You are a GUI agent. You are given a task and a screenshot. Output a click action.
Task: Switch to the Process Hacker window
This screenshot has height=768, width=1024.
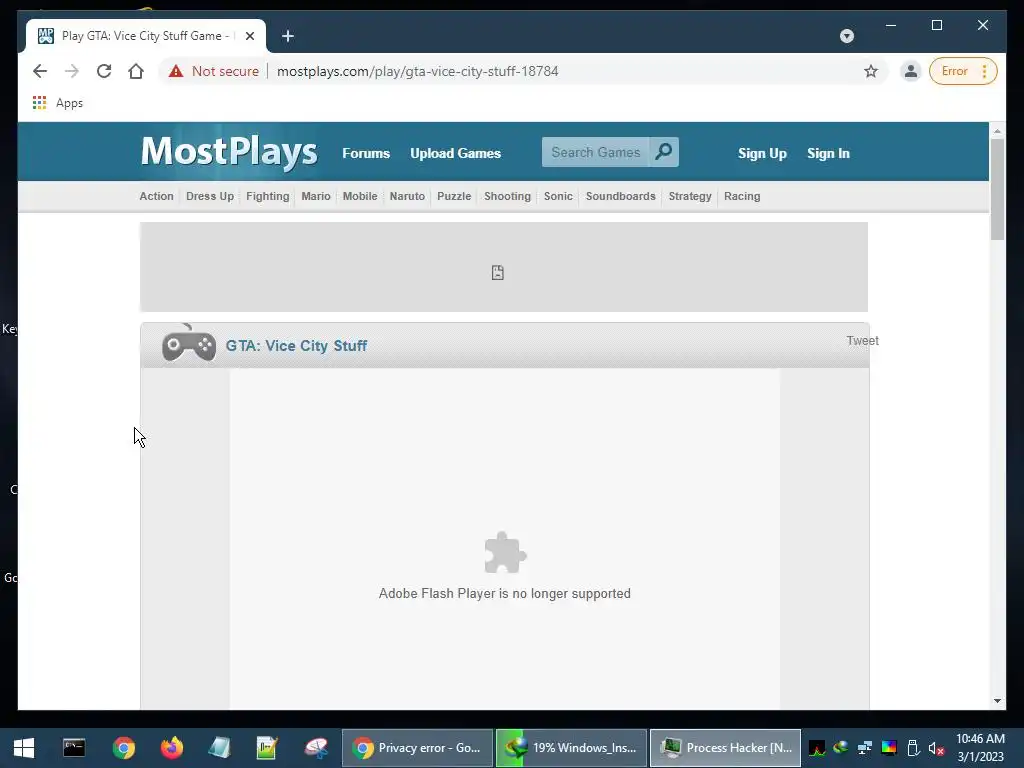[x=726, y=748]
